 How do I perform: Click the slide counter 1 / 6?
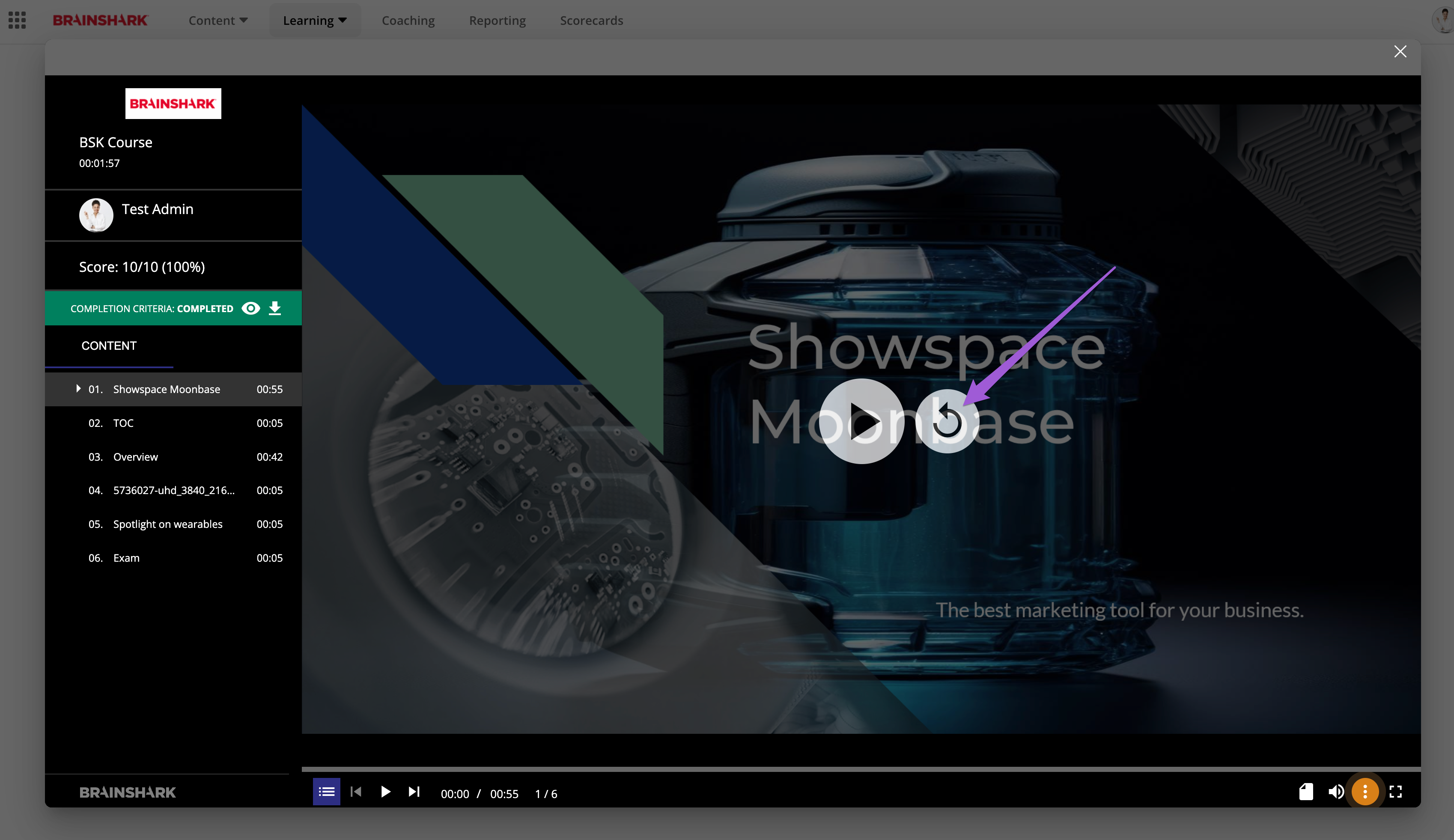tap(546, 794)
